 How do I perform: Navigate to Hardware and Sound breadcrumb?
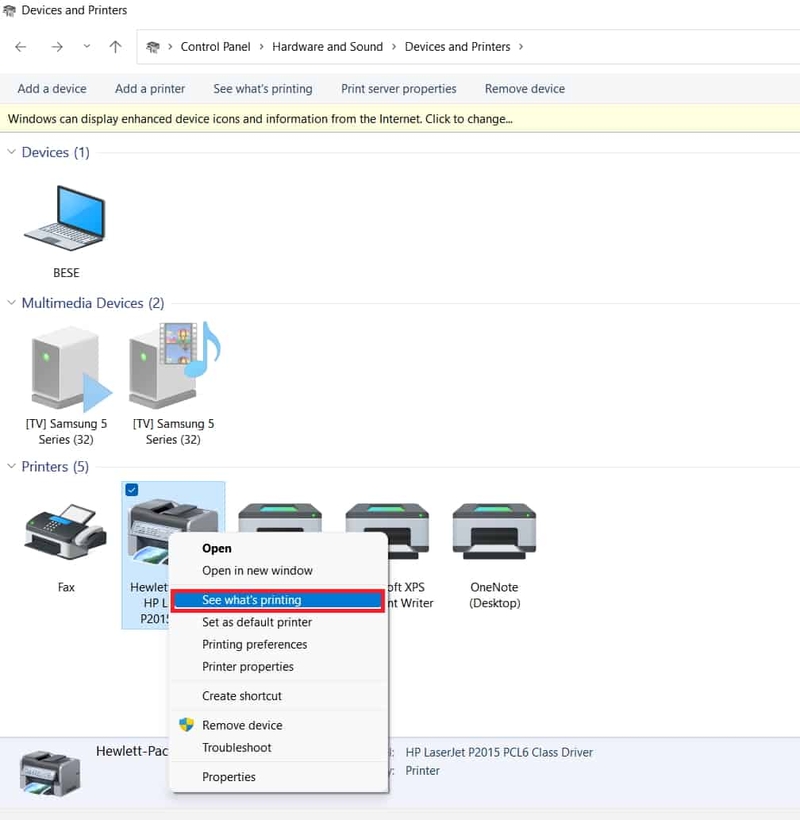327,47
